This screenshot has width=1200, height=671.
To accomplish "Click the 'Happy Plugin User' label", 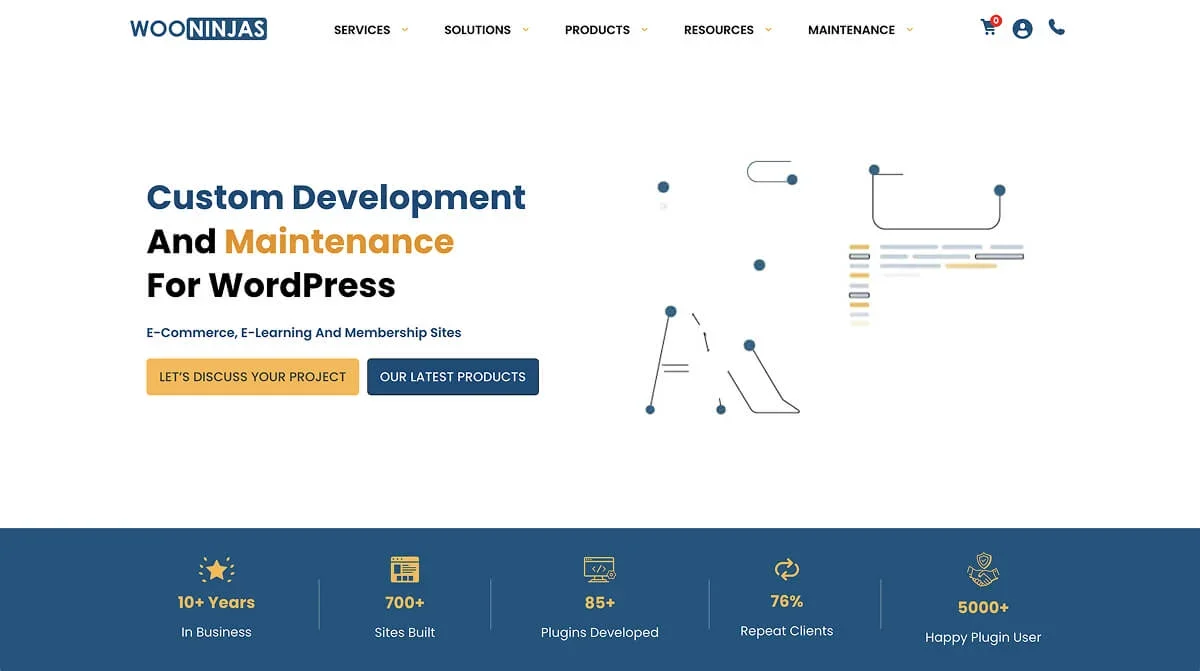I will (x=983, y=637).
